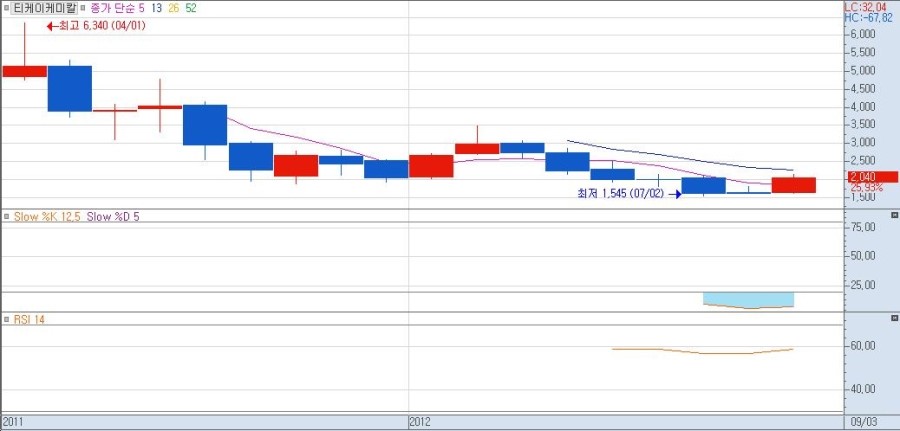Click the RSI panel's right-edge square button

coord(894,318)
